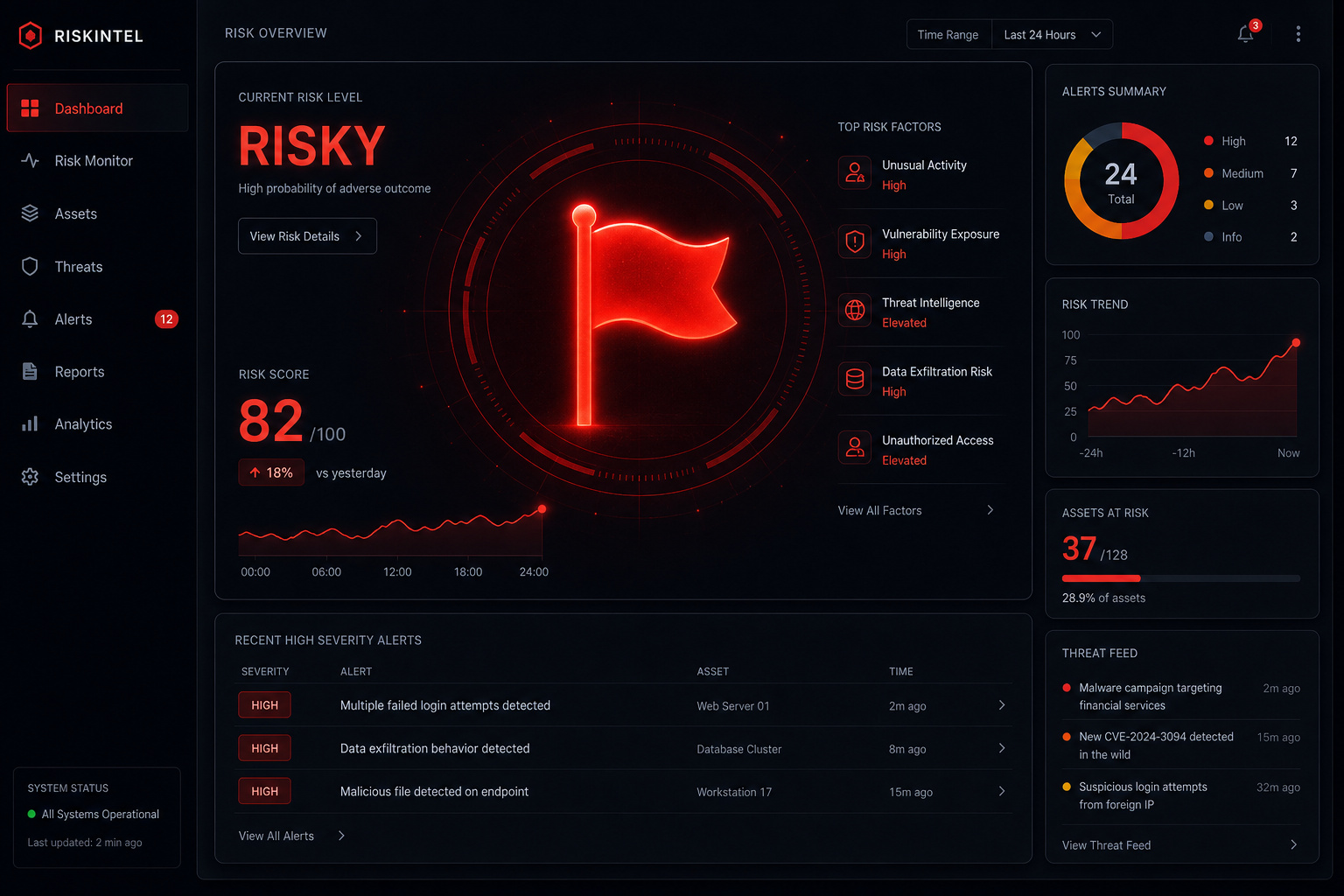
Task: Go to the Dashboard menu item
Action: [x=97, y=108]
